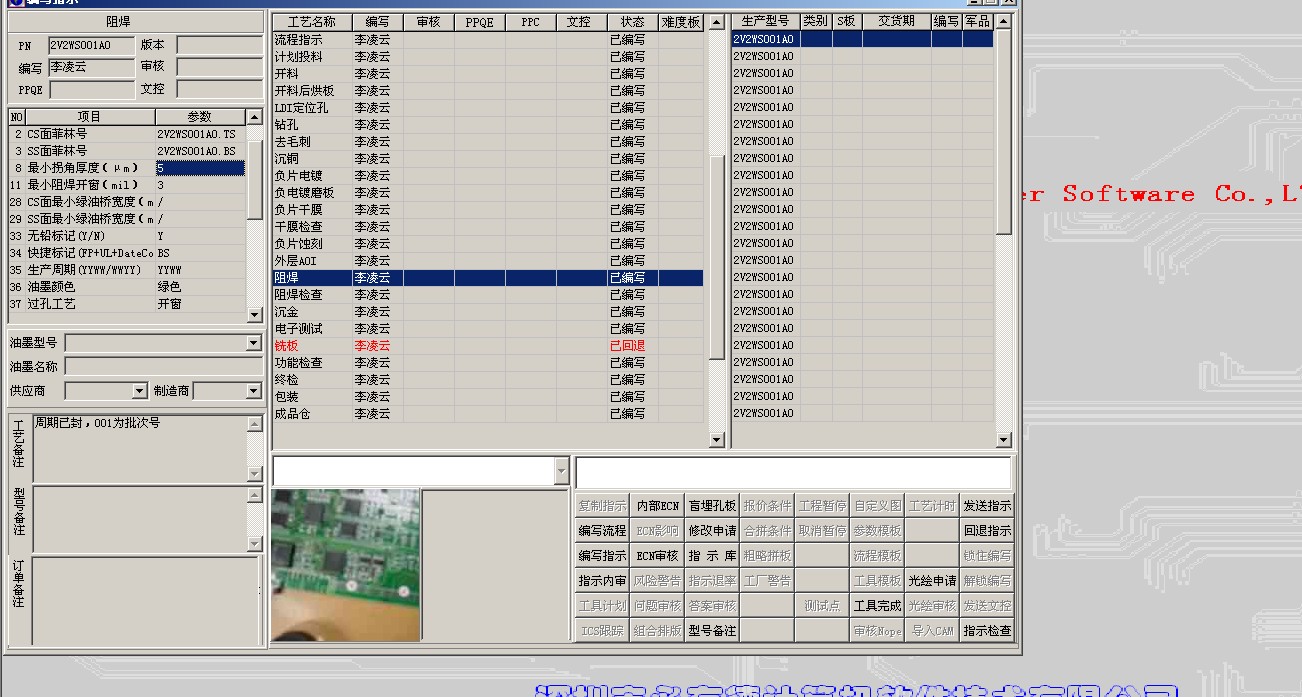Click the 型号备注 button in the grid
This screenshot has height=697, width=1302.
[x=712, y=631]
